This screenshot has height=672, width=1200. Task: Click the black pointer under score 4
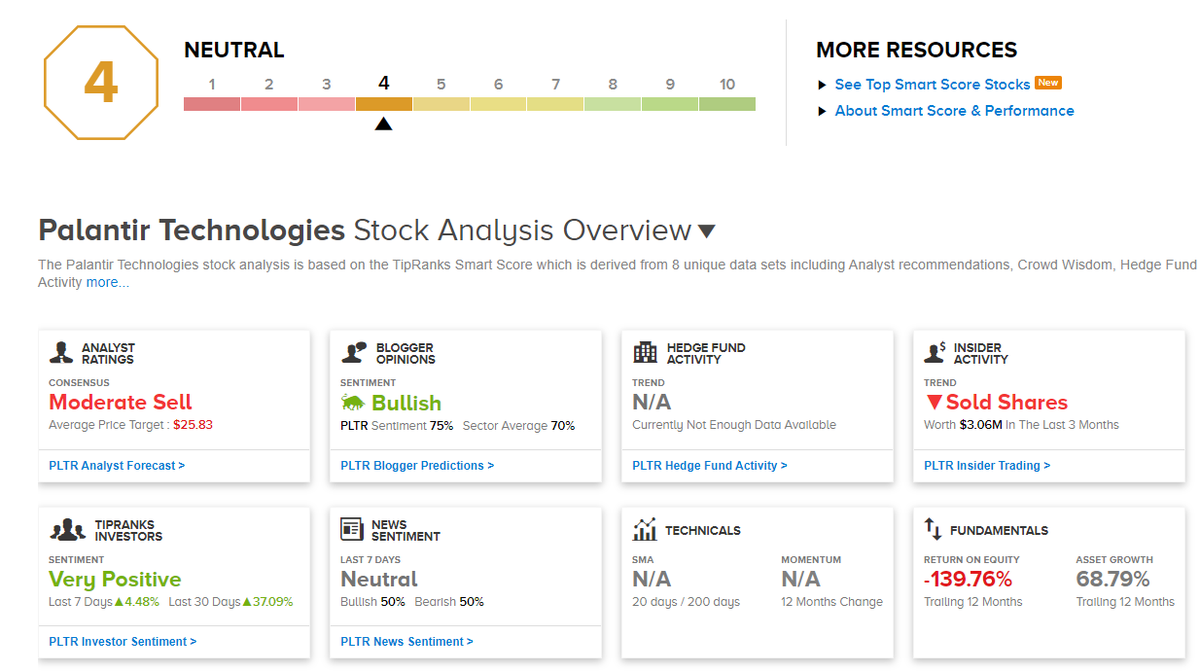384,124
